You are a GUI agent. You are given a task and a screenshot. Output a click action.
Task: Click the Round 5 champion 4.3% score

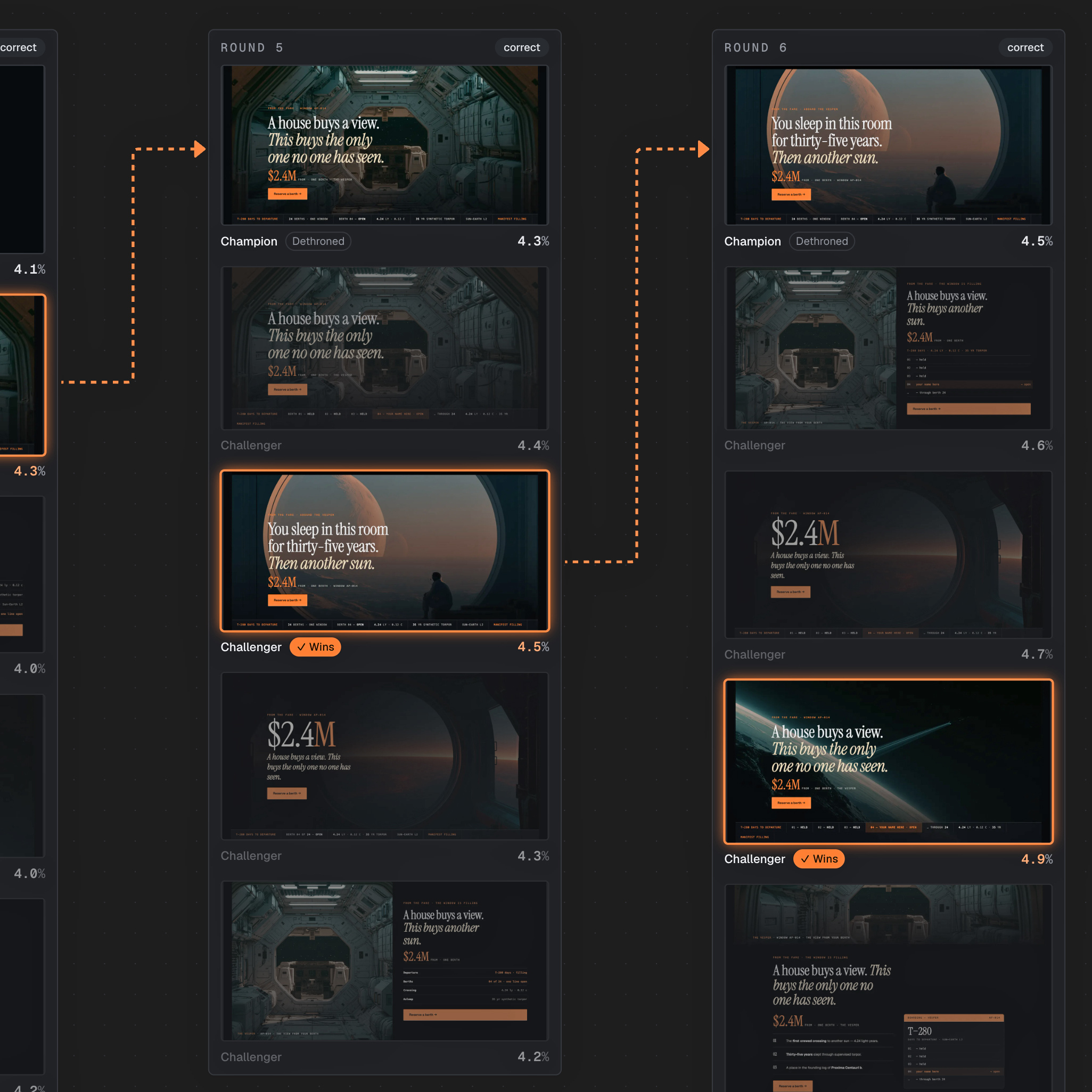click(x=533, y=241)
